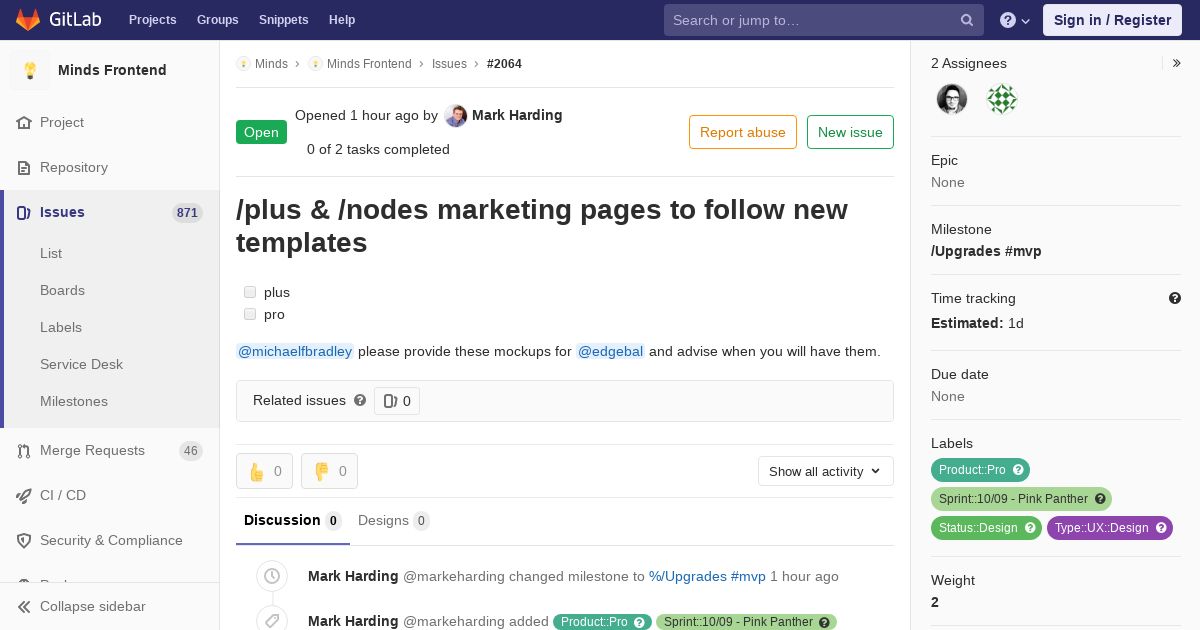The image size is (1200, 630).
Task: Open the Help question mark menu
Action: tap(1015, 20)
